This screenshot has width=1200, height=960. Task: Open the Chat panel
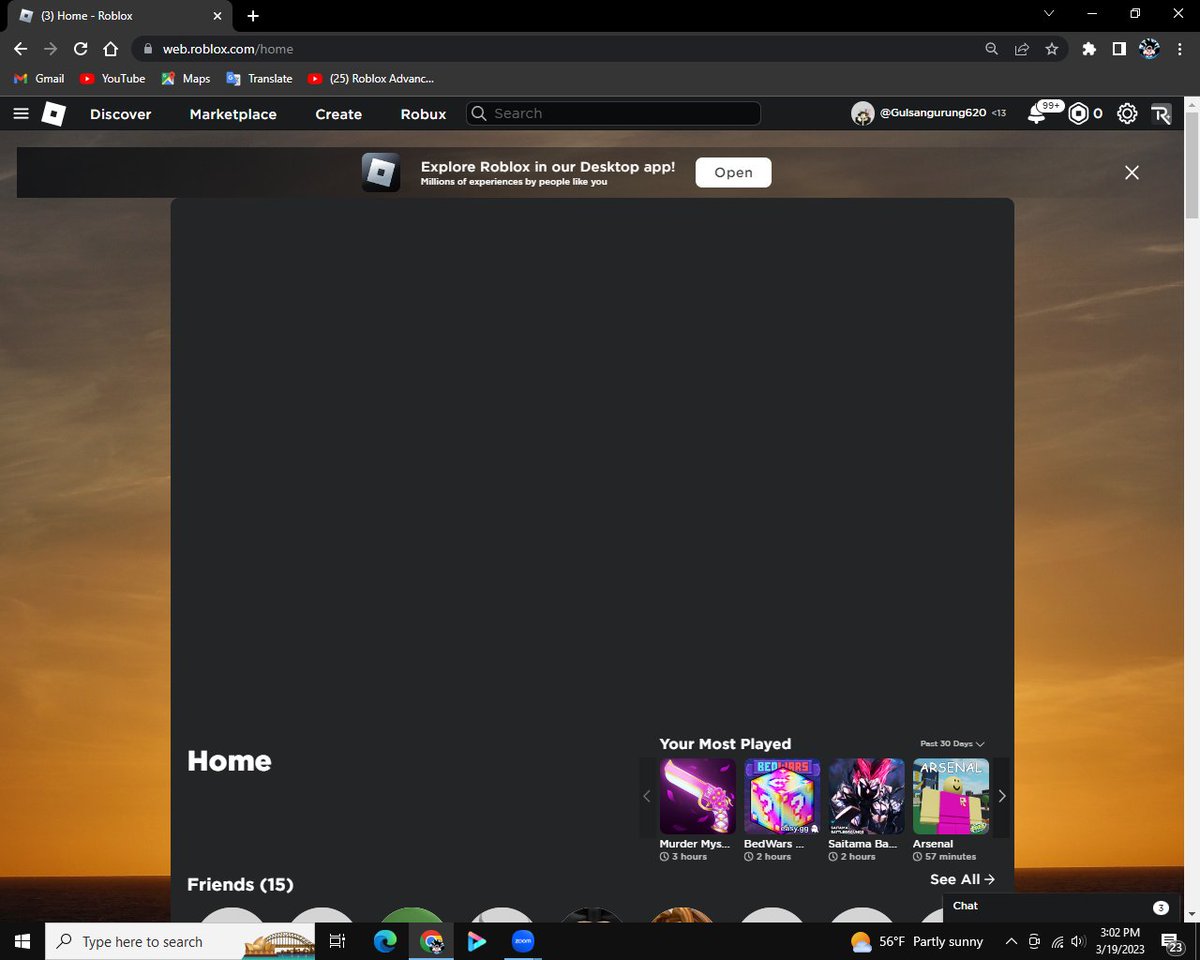coord(1061,906)
